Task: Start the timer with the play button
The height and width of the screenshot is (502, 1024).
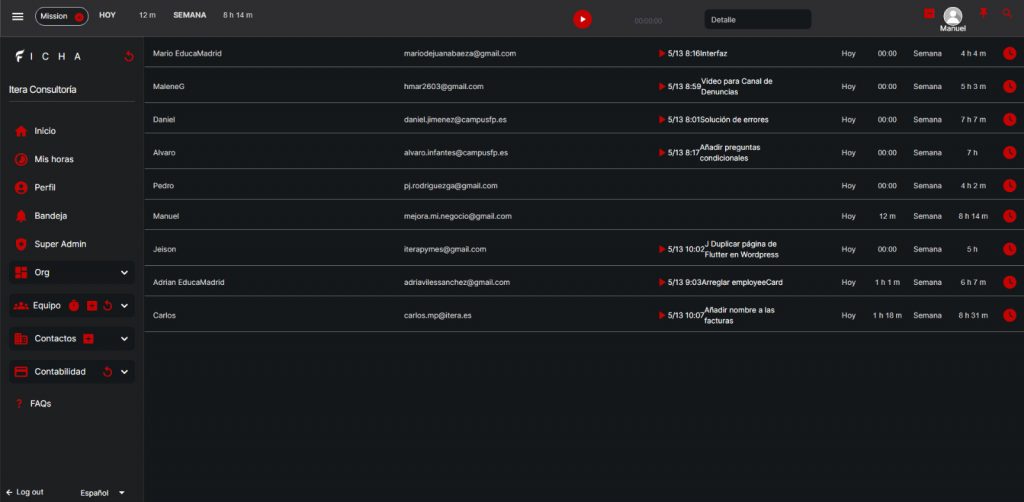Action: click(x=582, y=19)
